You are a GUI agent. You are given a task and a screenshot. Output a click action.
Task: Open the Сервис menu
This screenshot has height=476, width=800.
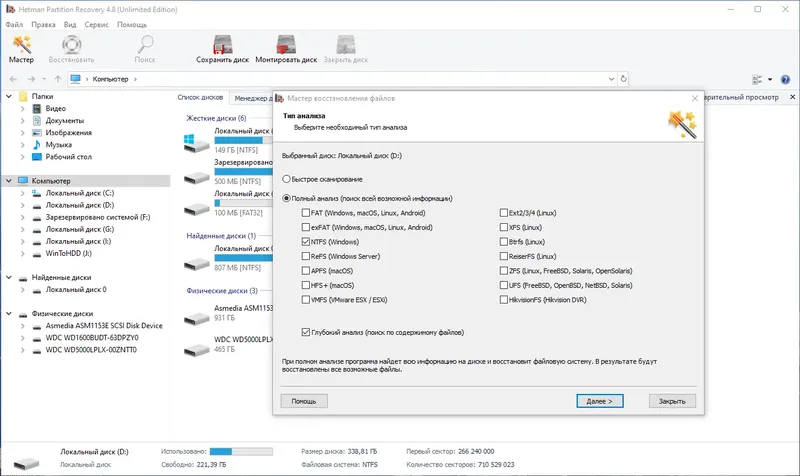pos(96,24)
